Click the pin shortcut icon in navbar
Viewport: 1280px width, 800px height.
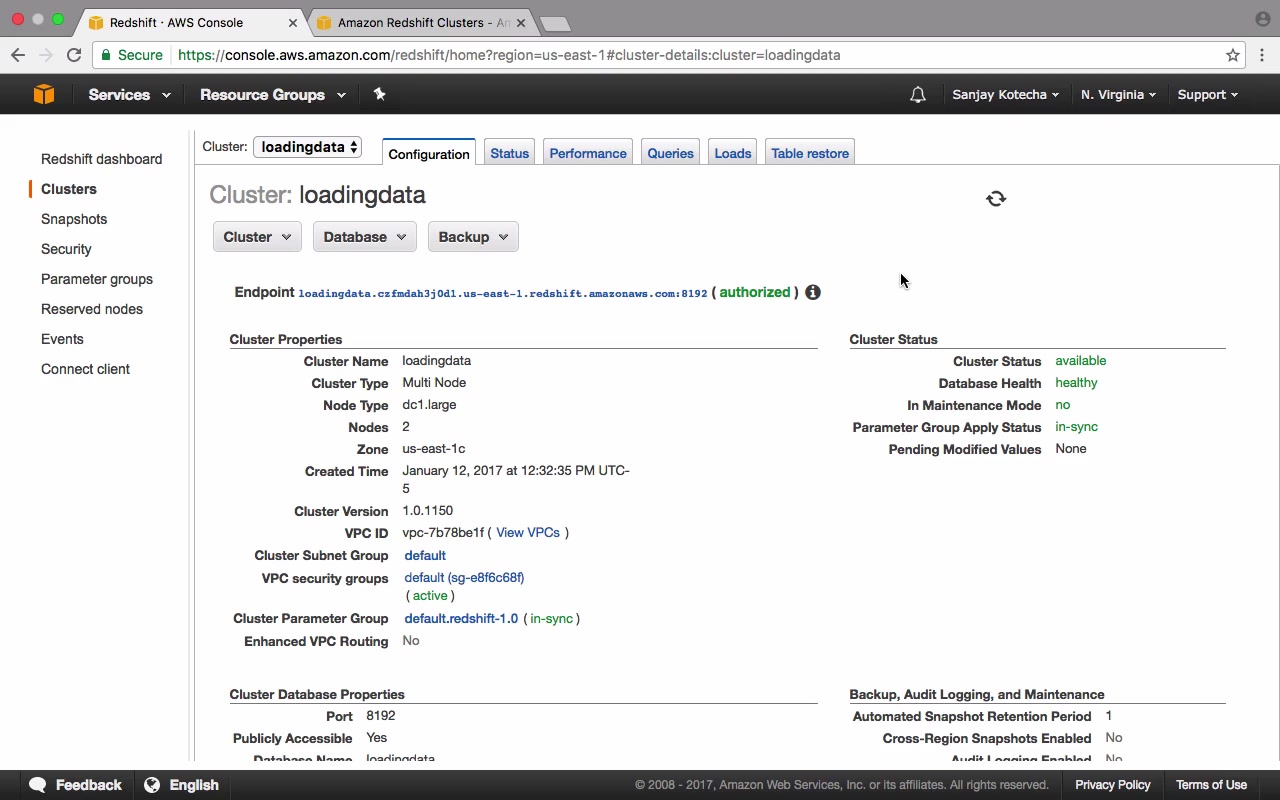379,94
